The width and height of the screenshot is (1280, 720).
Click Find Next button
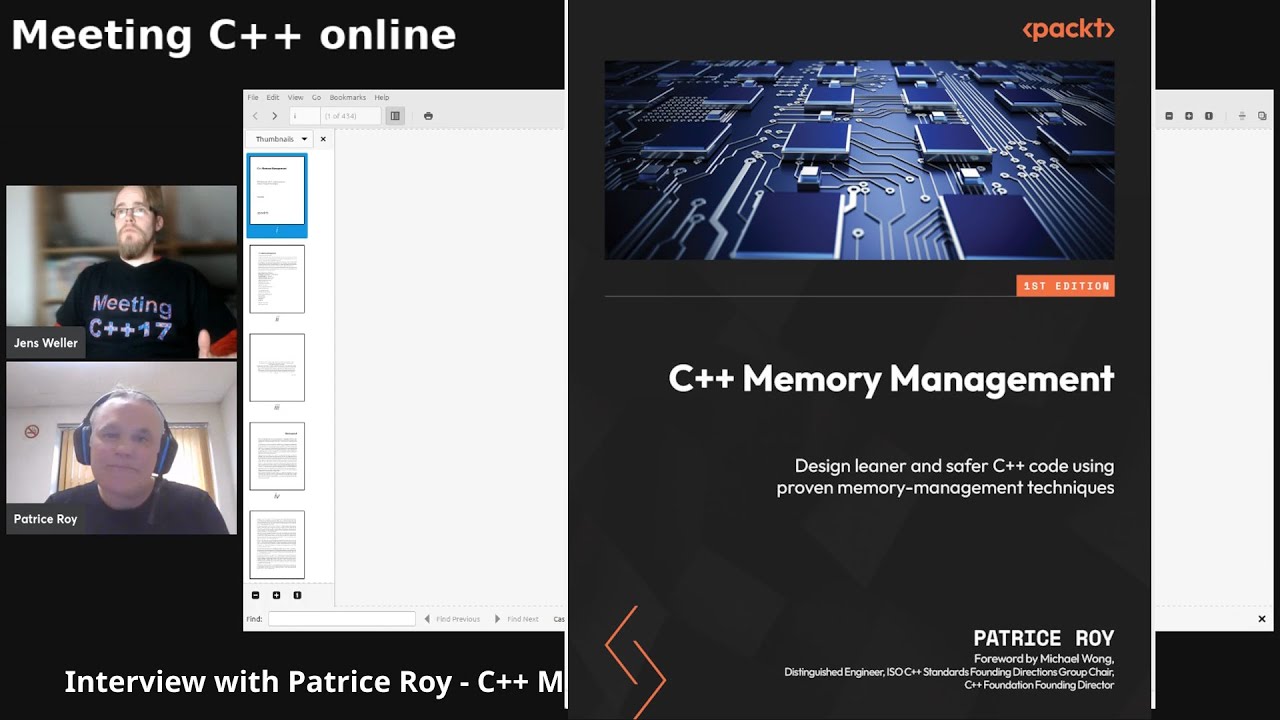coord(517,619)
